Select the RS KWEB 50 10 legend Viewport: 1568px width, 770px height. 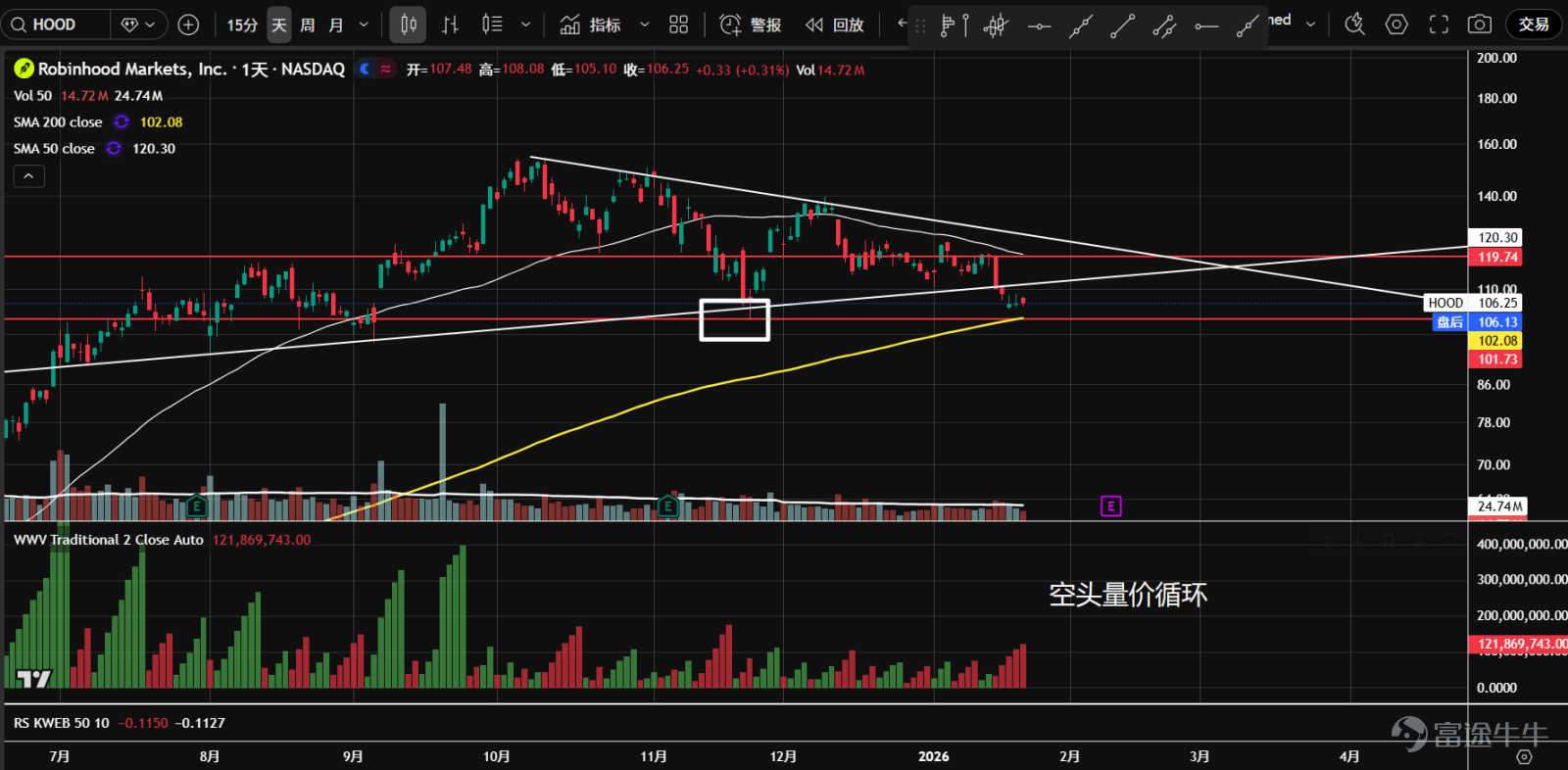pyautogui.click(x=62, y=723)
